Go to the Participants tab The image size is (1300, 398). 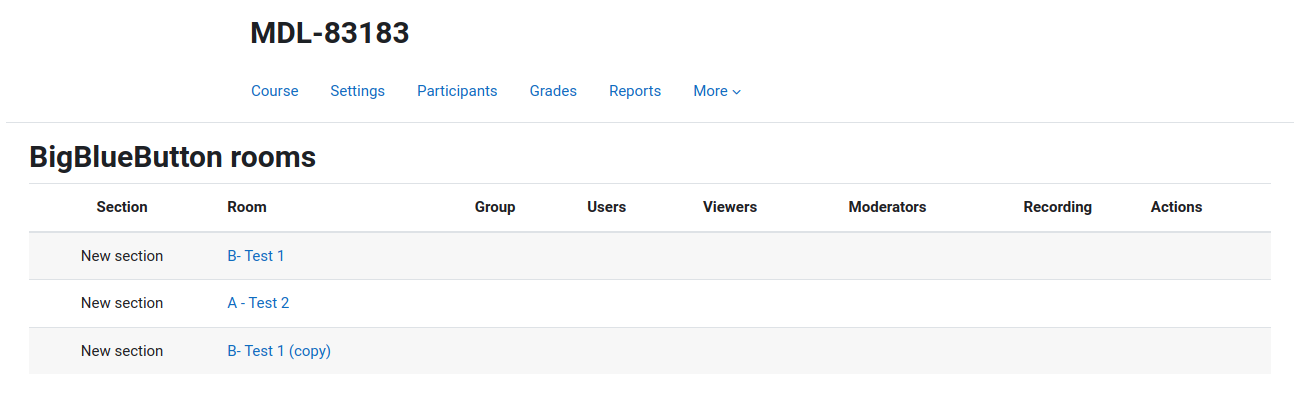(x=457, y=91)
